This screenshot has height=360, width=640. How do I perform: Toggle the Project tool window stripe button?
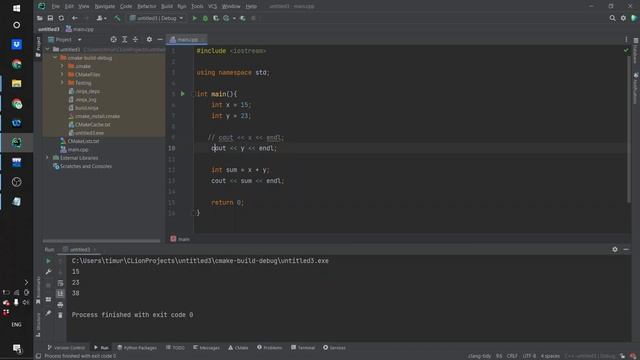[x=38, y=47]
